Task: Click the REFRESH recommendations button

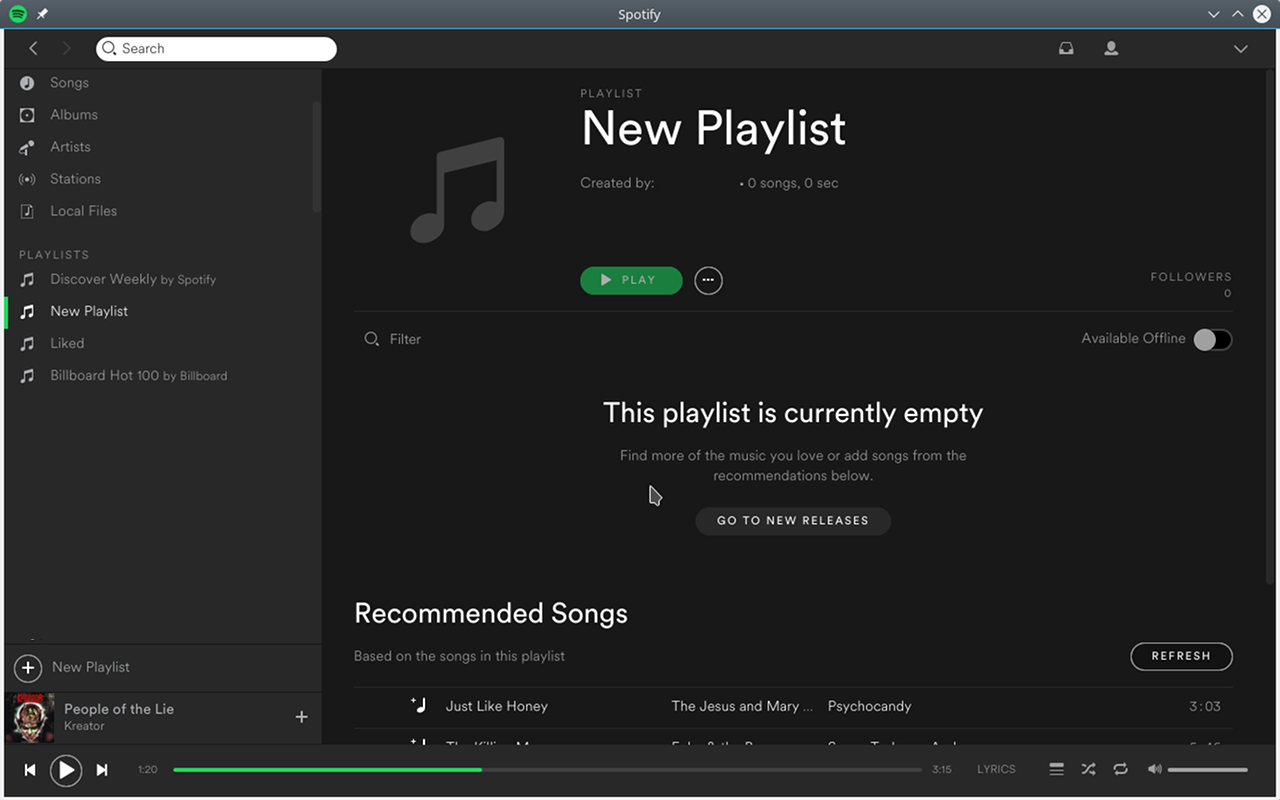Action: click(x=1181, y=656)
